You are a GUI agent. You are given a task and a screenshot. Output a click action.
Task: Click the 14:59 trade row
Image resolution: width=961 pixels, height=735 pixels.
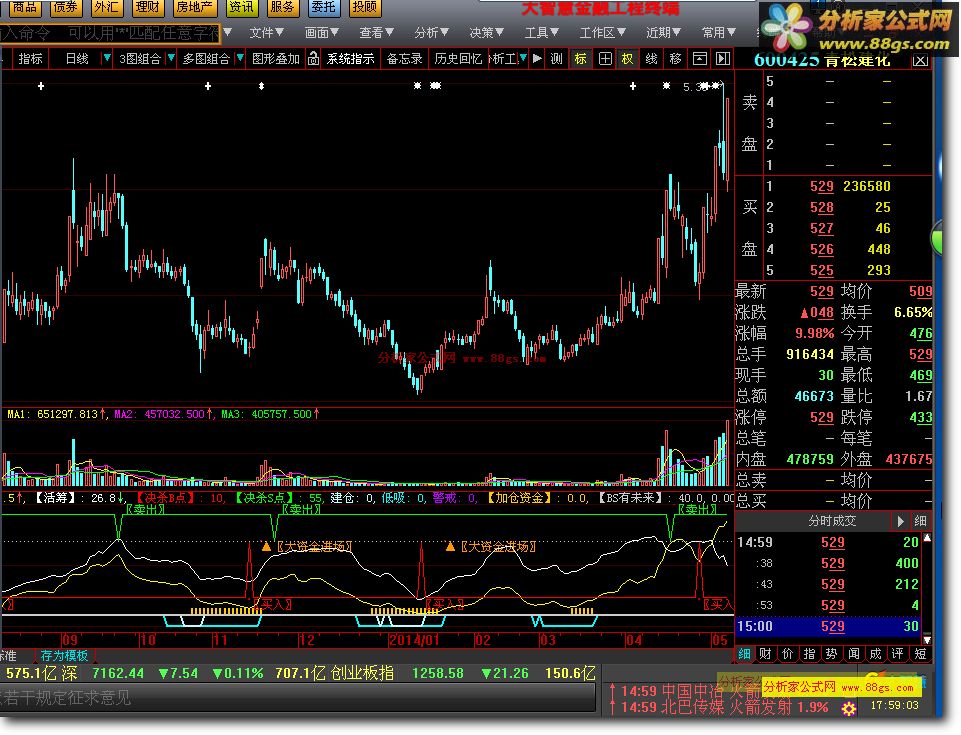(829, 543)
